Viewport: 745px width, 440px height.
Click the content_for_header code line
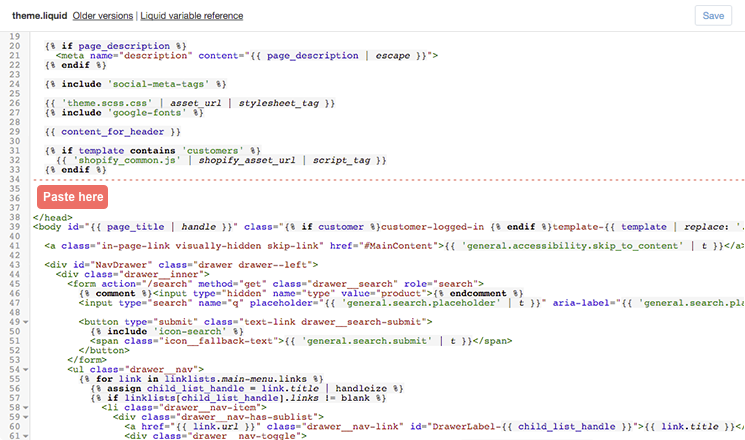tap(112, 132)
